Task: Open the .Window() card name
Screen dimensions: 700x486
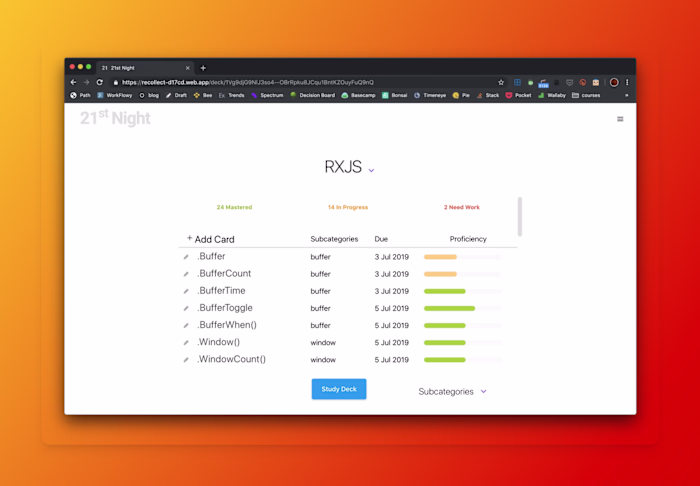Action: [x=218, y=342]
